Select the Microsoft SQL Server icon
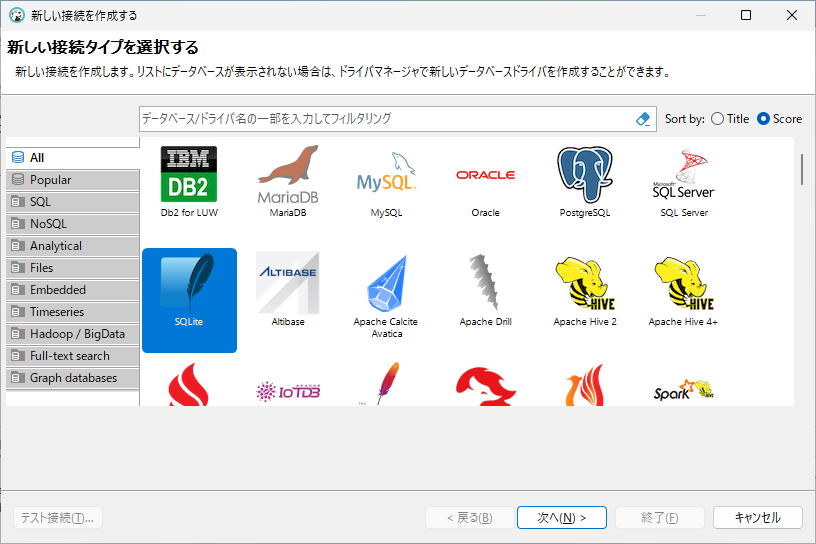Viewport: 816px width, 544px height. click(x=684, y=174)
